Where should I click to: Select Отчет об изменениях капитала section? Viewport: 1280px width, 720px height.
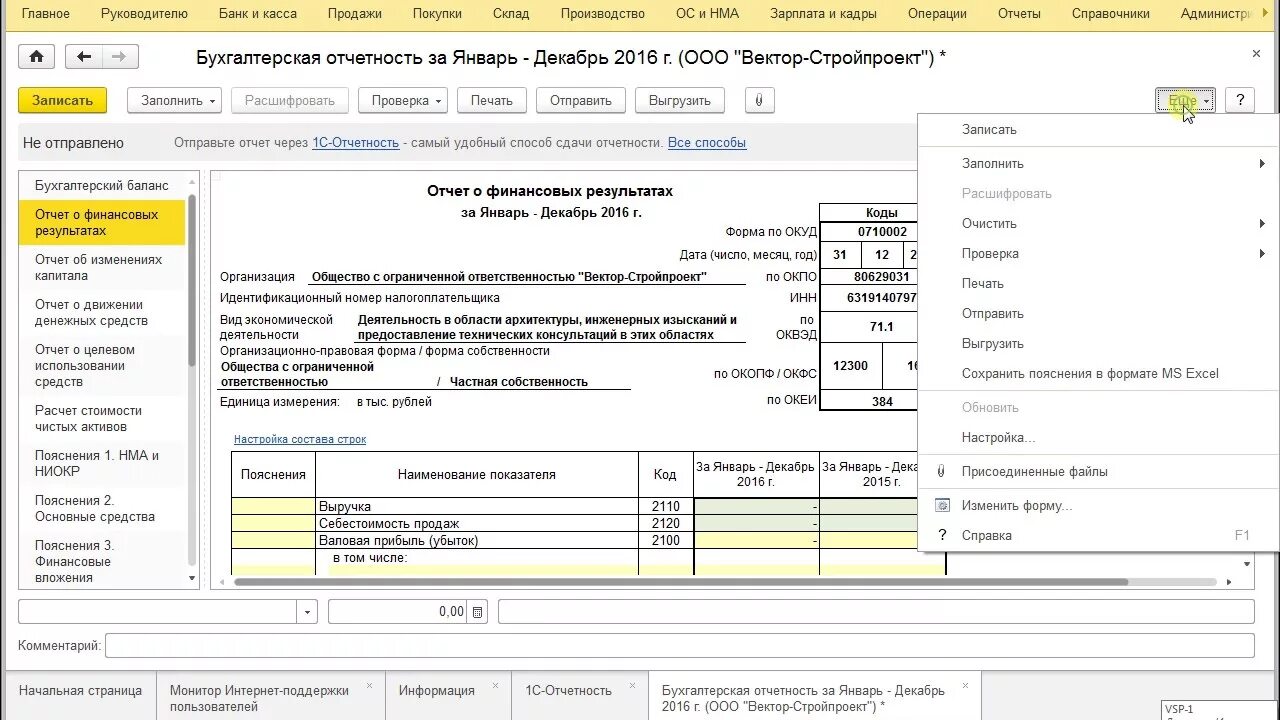tap(102, 267)
